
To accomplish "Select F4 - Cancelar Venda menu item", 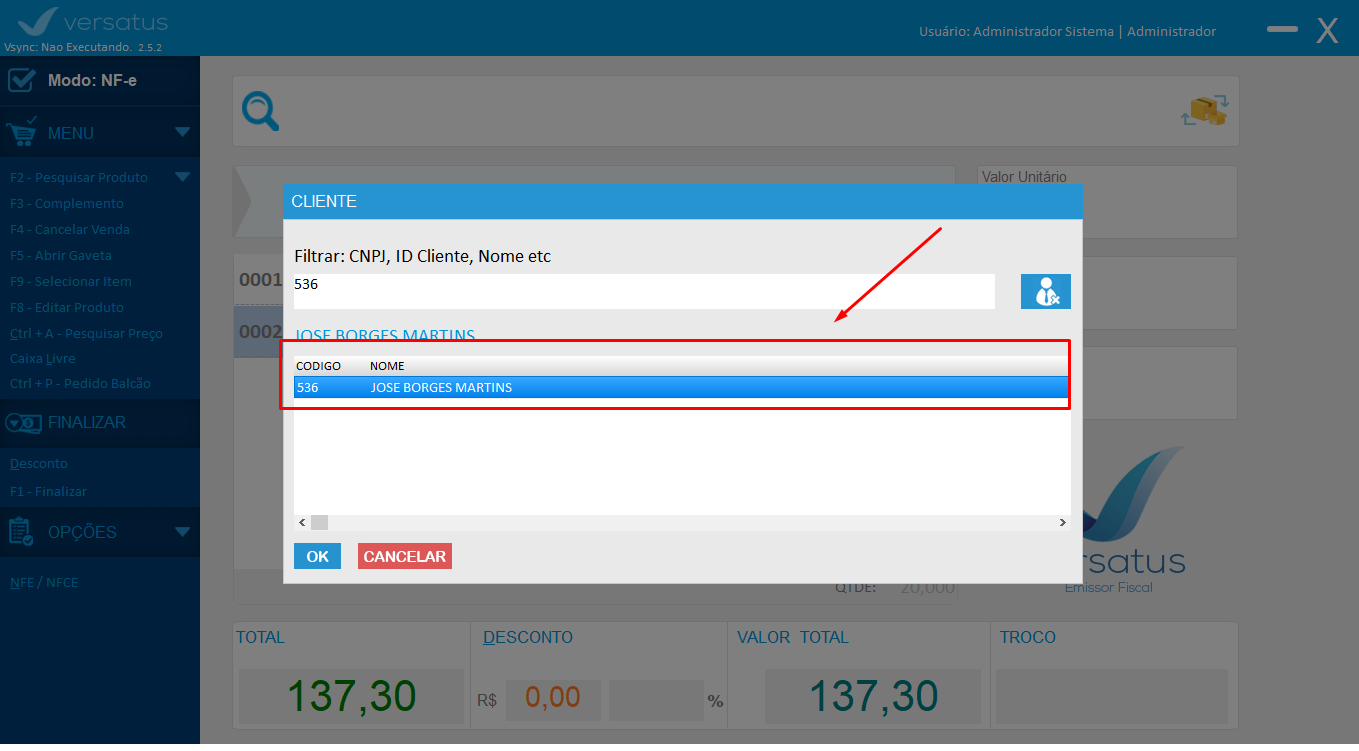I will (70, 229).
